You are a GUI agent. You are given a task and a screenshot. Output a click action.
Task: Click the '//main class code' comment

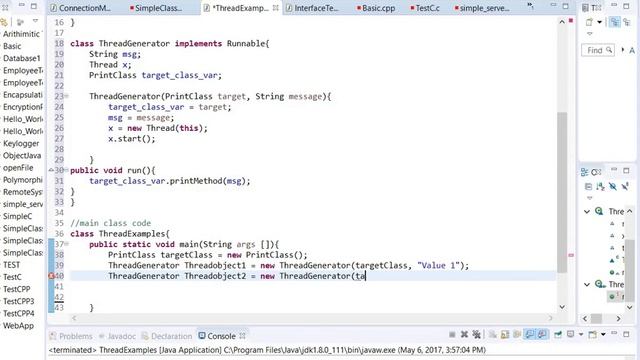[111, 223]
